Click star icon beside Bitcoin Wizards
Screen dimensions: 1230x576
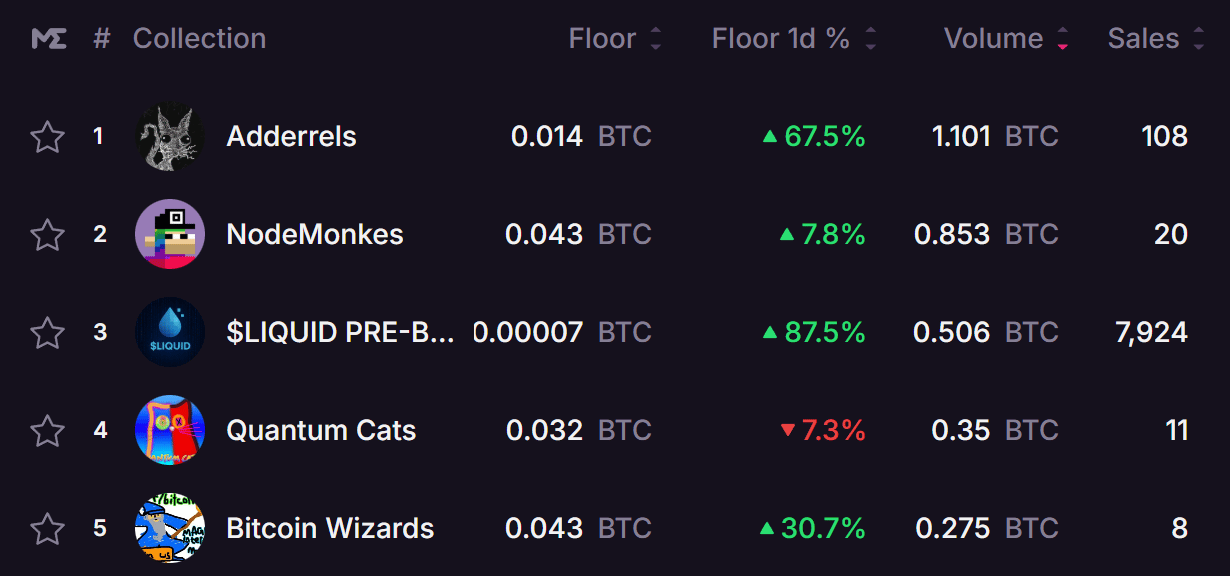point(48,528)
